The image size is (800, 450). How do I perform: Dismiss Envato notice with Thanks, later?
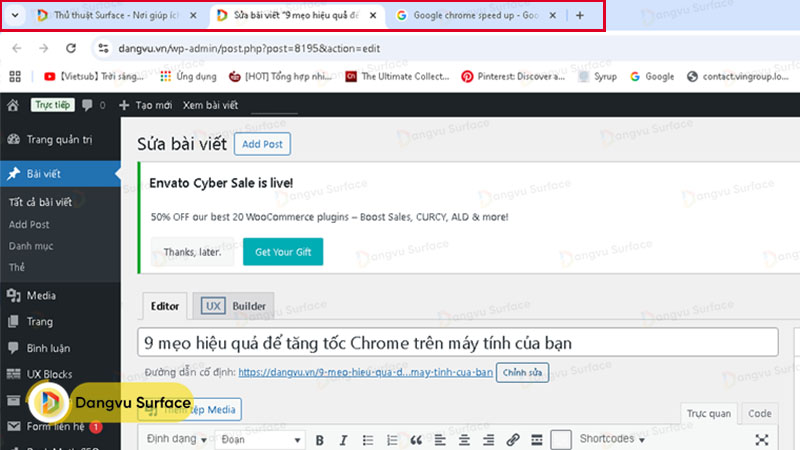pyautogui.click(x=192, y=252)
